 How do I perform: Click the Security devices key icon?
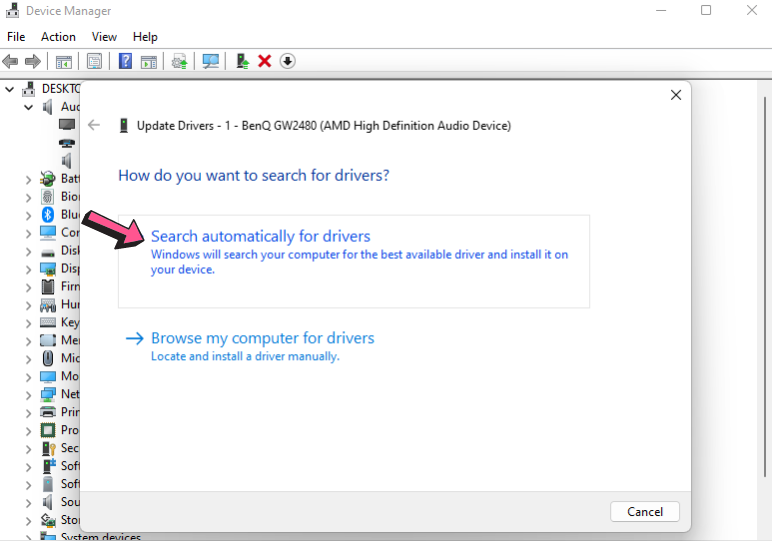tap(48, 448)
